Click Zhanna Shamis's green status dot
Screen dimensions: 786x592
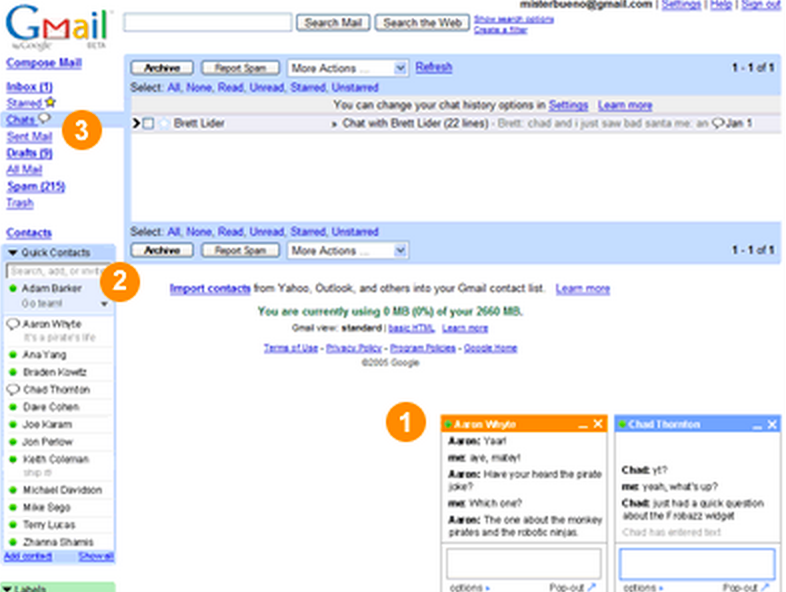pyautogui.click(x=13, y=542)
